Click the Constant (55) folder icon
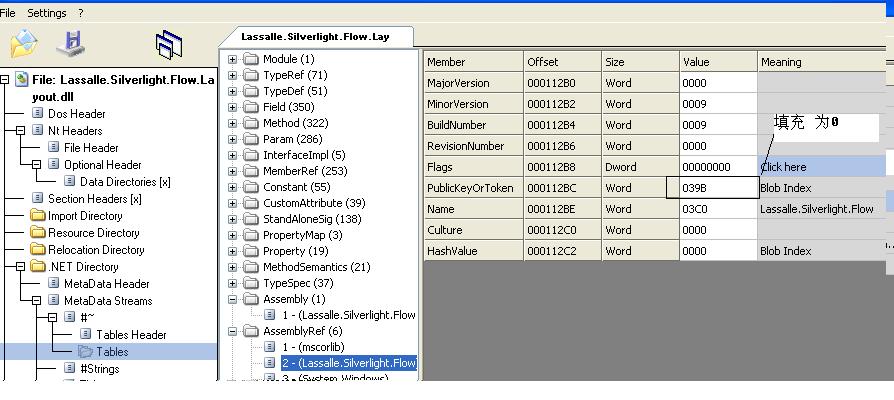Screen dimensions: 894x400 point(251,187)
